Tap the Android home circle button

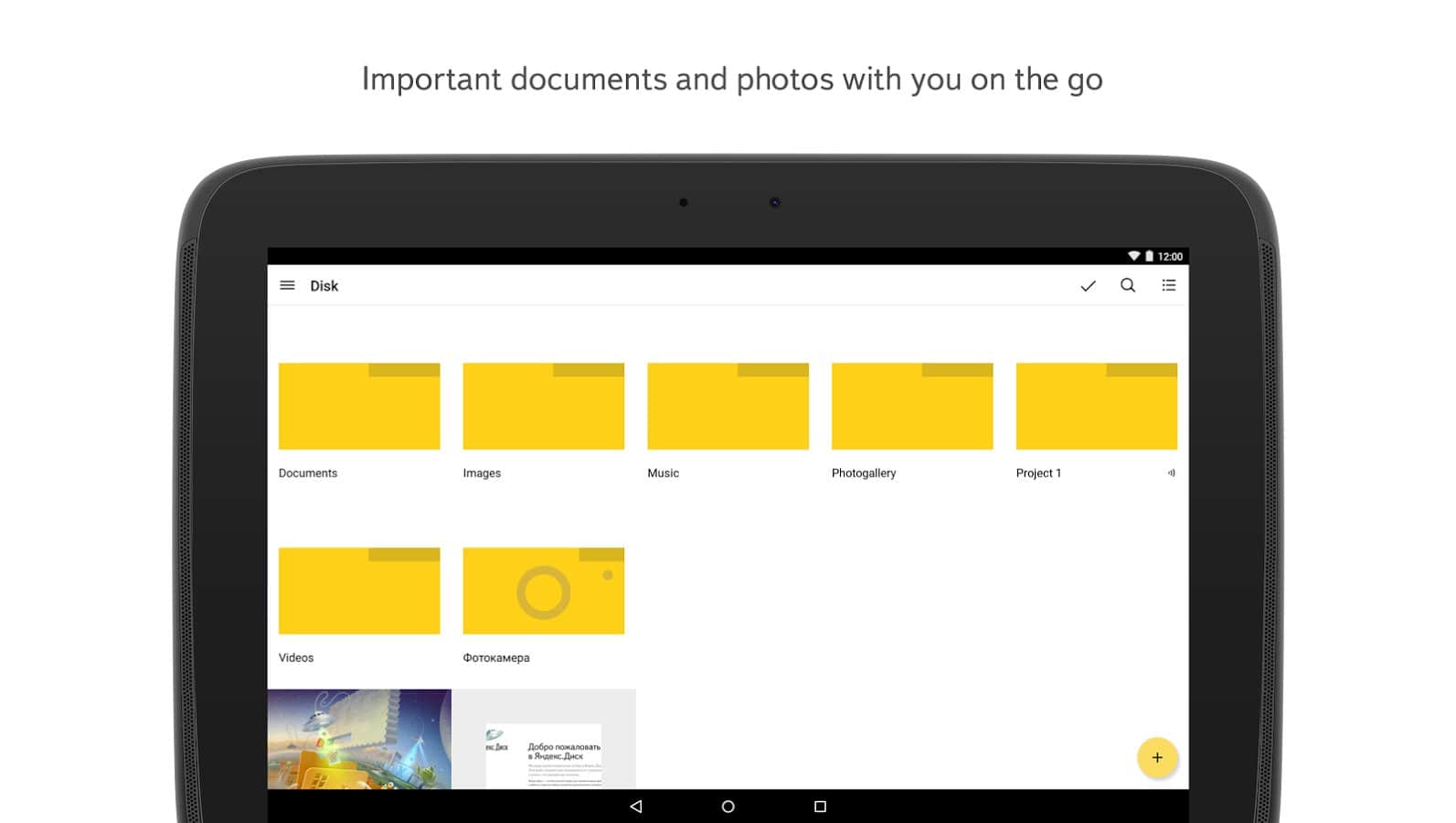[x=728, y=807]
